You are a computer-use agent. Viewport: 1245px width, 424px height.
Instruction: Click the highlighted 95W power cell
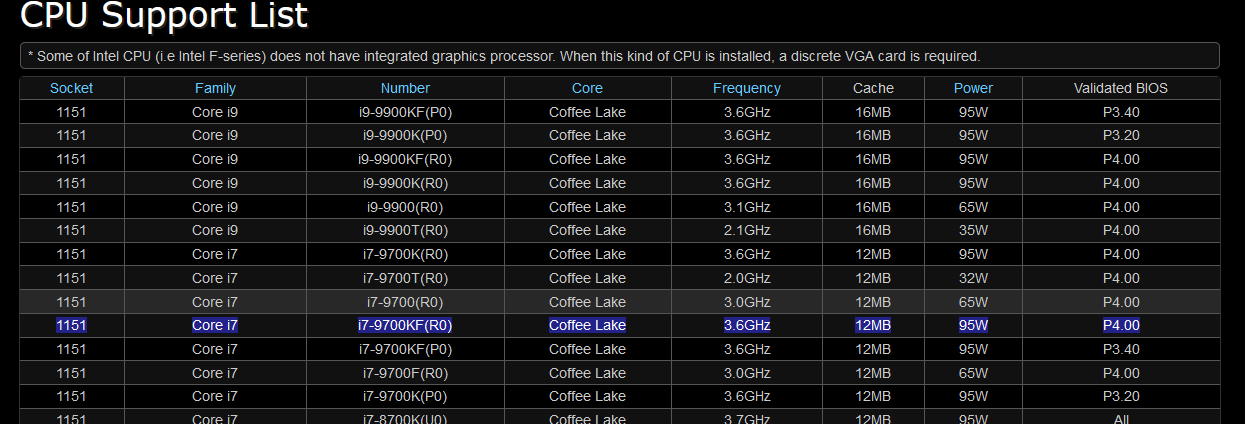[973, 325]
